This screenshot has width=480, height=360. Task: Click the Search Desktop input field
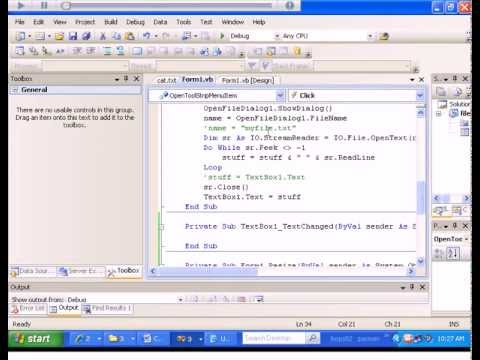coord(273,339)
